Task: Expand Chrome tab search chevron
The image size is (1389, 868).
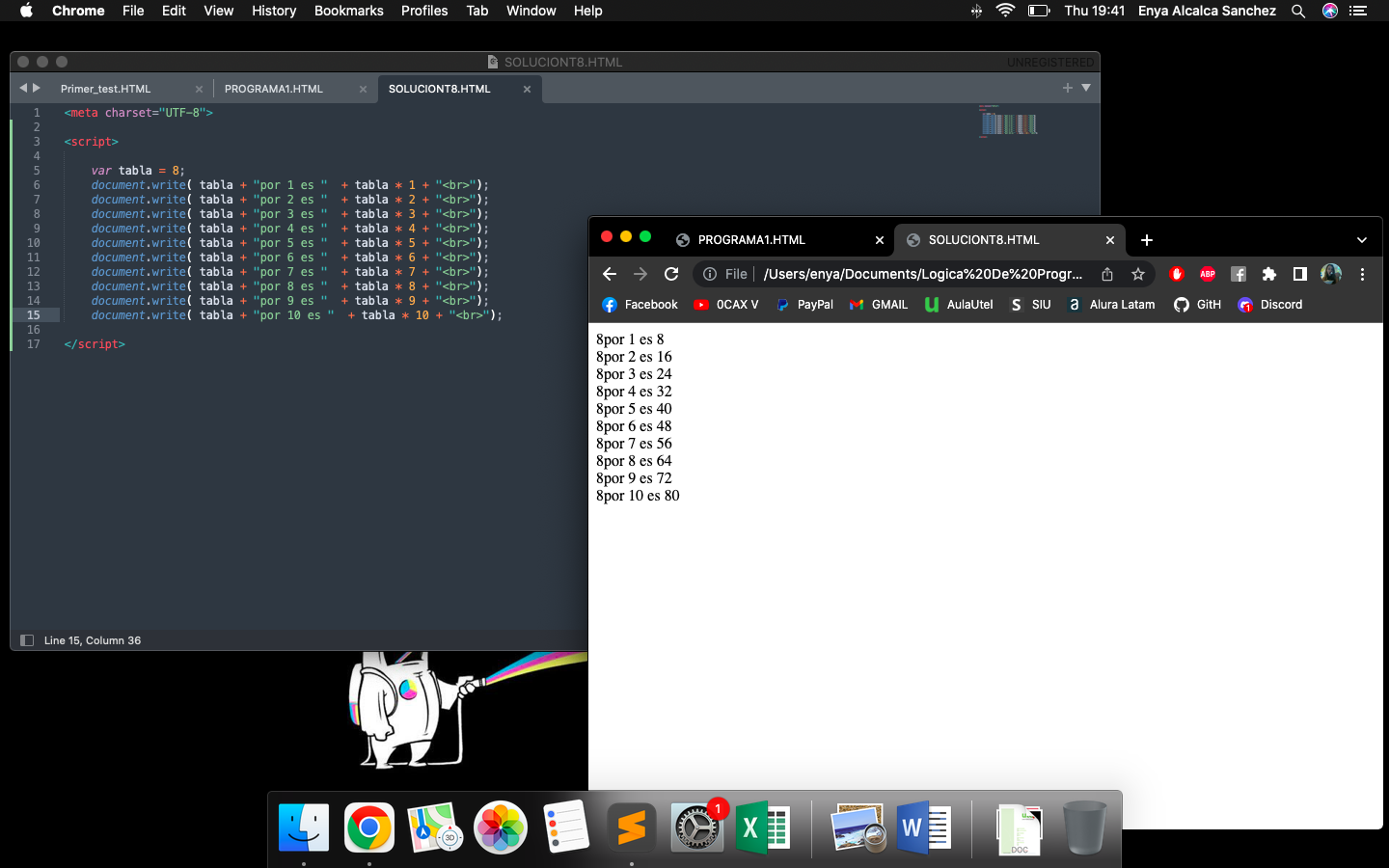Action: 1362,240
